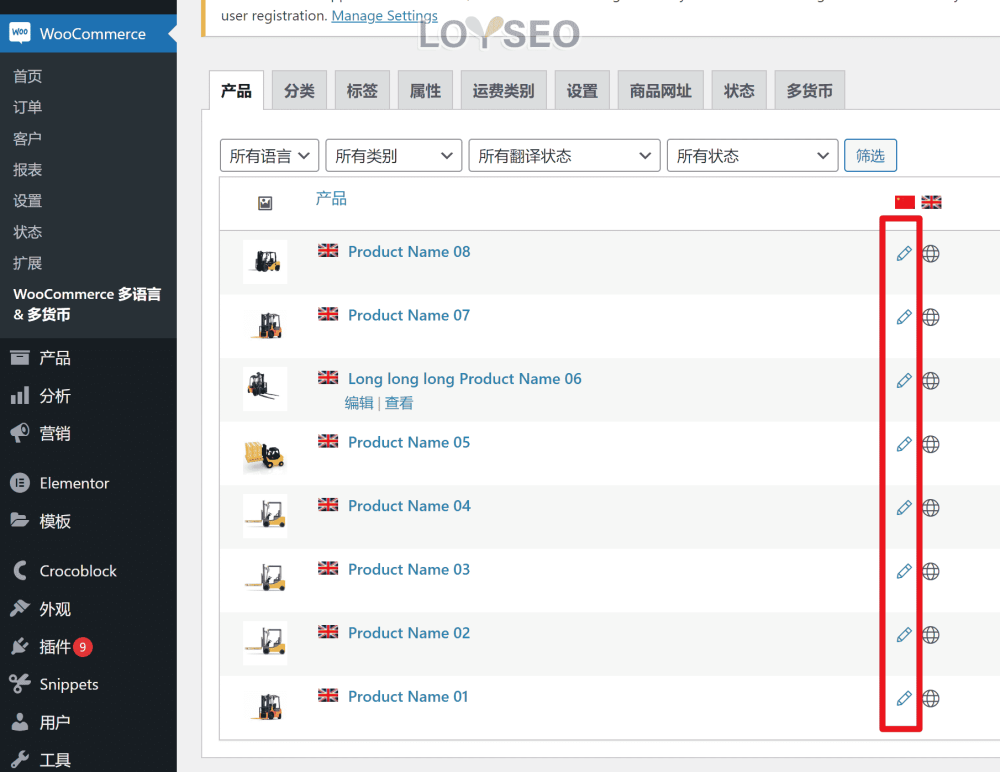
Task: Open the 所有类别 category dropdown
Action: (393, 156)
